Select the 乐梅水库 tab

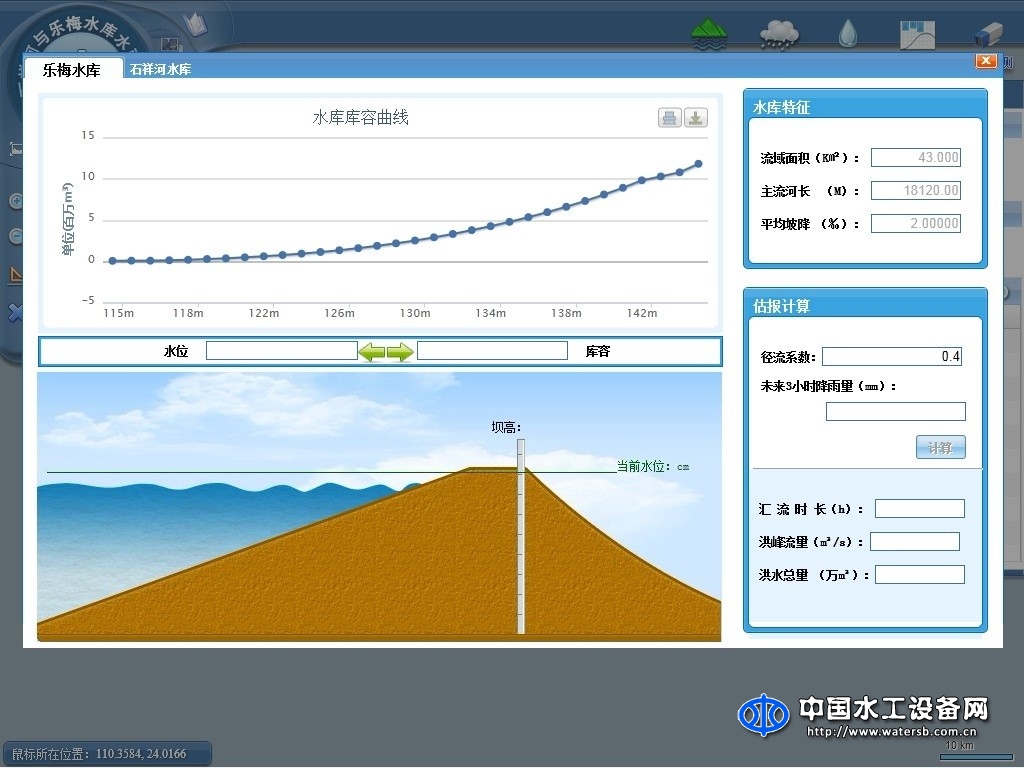[70, 70]
